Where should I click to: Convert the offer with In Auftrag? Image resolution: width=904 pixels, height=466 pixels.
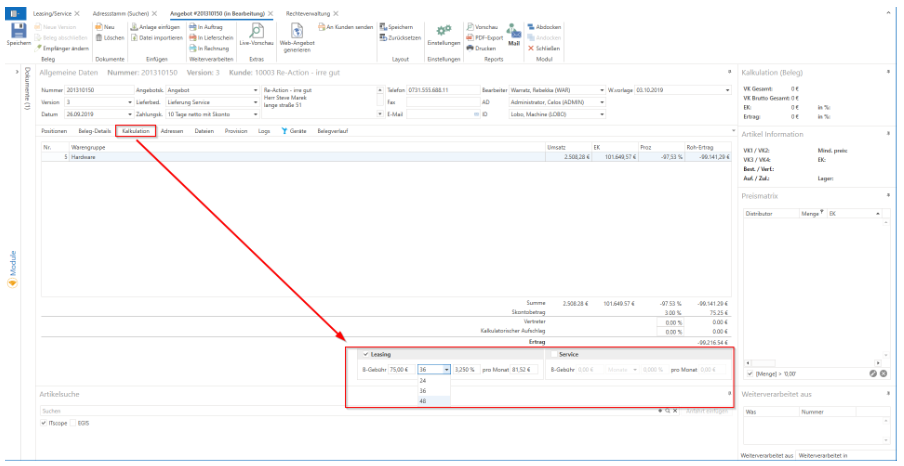tap(205, 26)
